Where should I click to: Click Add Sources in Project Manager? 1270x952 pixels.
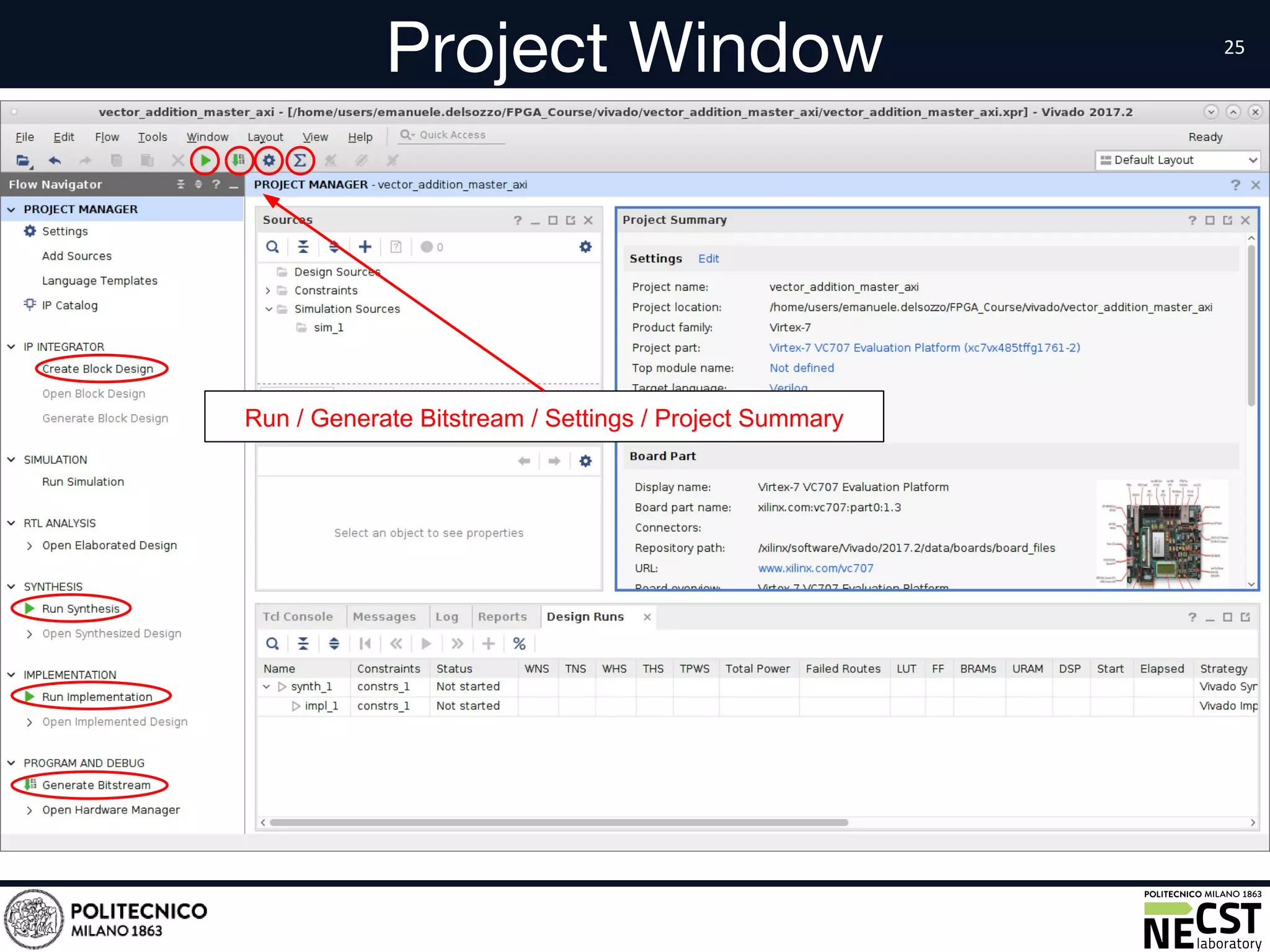[x=77, y=256]
